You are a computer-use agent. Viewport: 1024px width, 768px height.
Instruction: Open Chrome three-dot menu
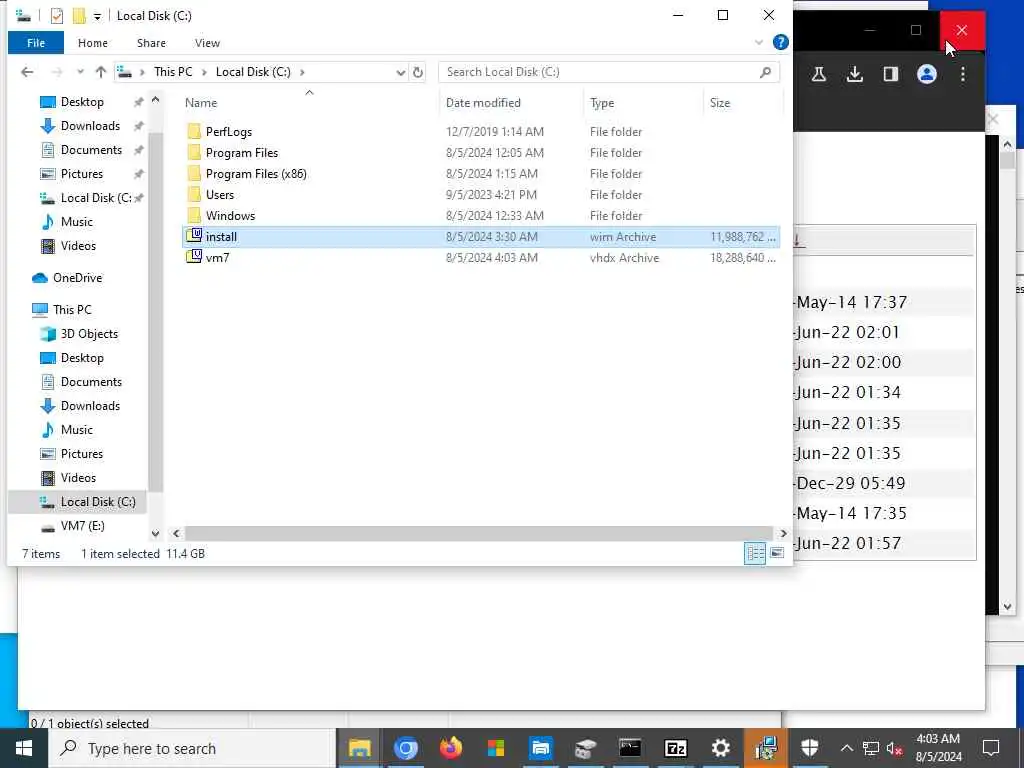(x=963, y=74)
